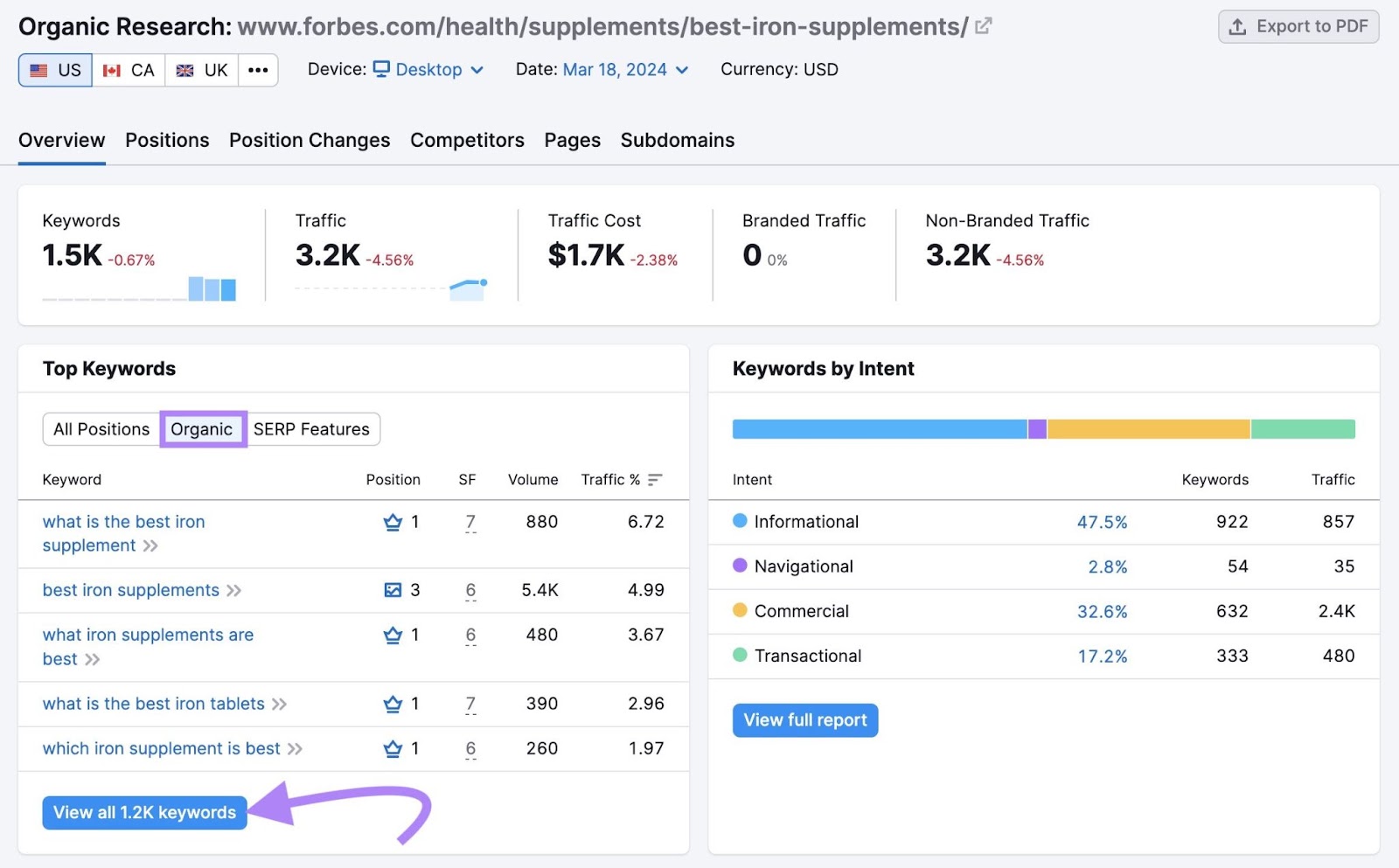Toggle the SERP Features filter
1399x868 pixels.
click(x=311, y=429)
